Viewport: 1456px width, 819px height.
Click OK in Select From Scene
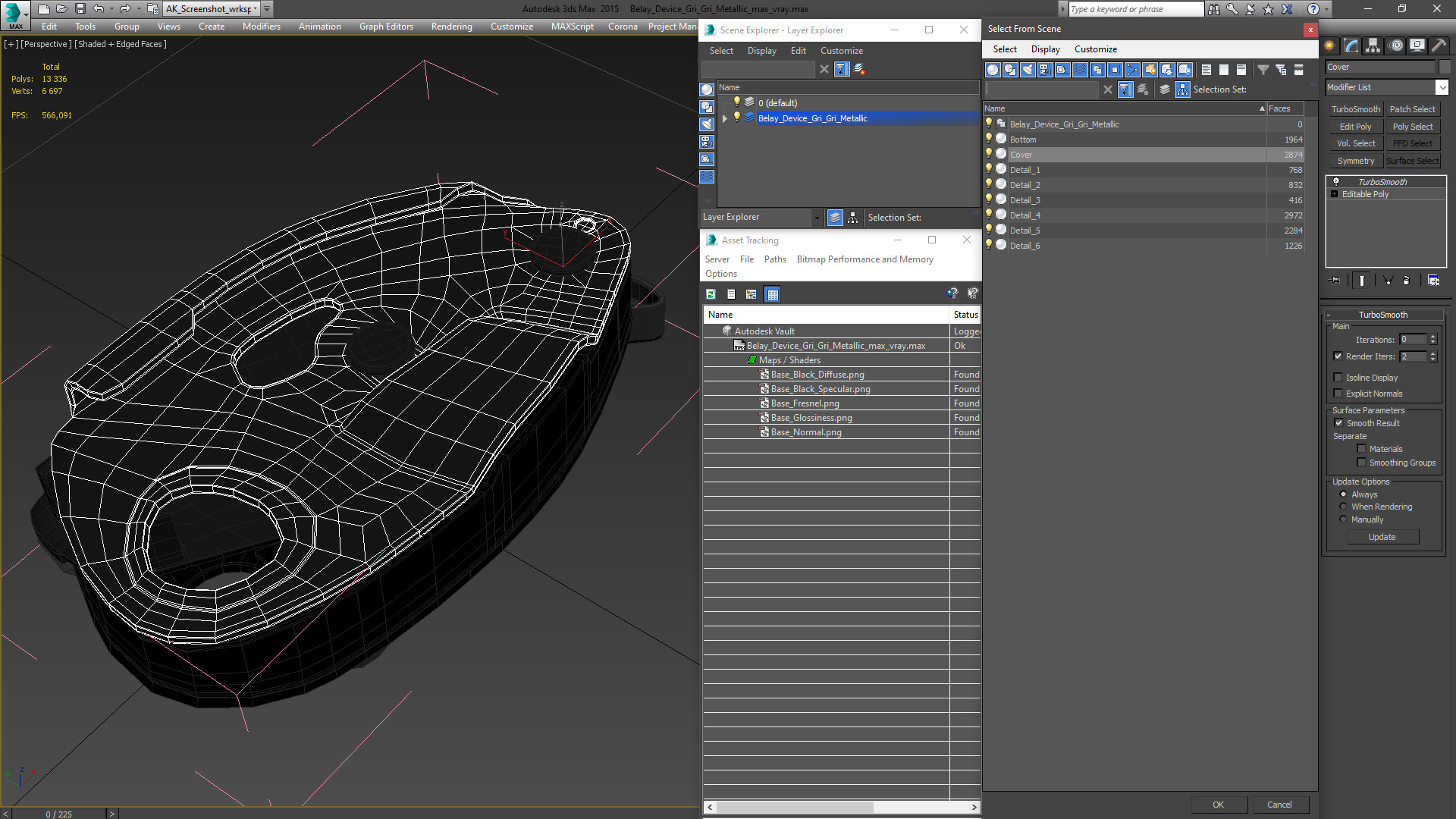point(1218,805)
